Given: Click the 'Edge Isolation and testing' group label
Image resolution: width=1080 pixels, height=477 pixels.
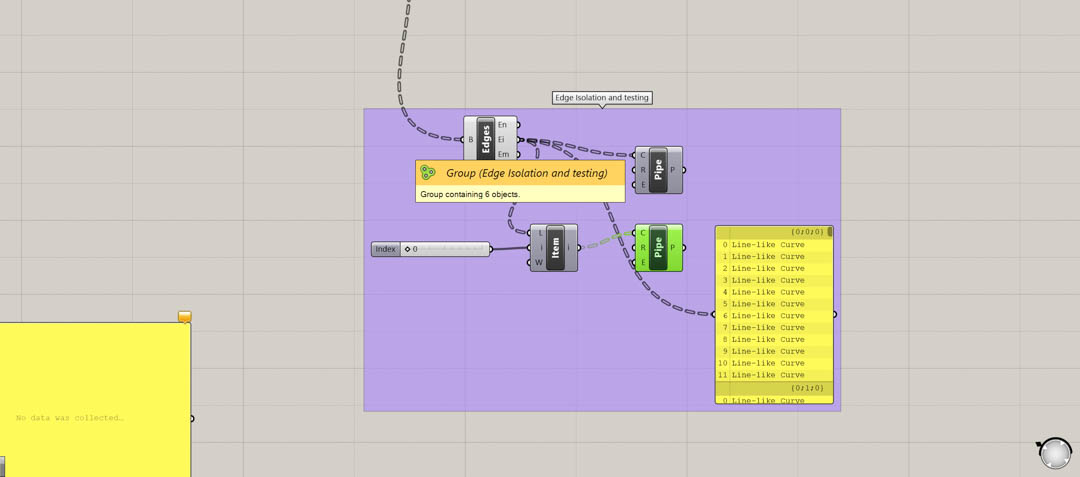Looking at the screenshot, I should (602, 98).
